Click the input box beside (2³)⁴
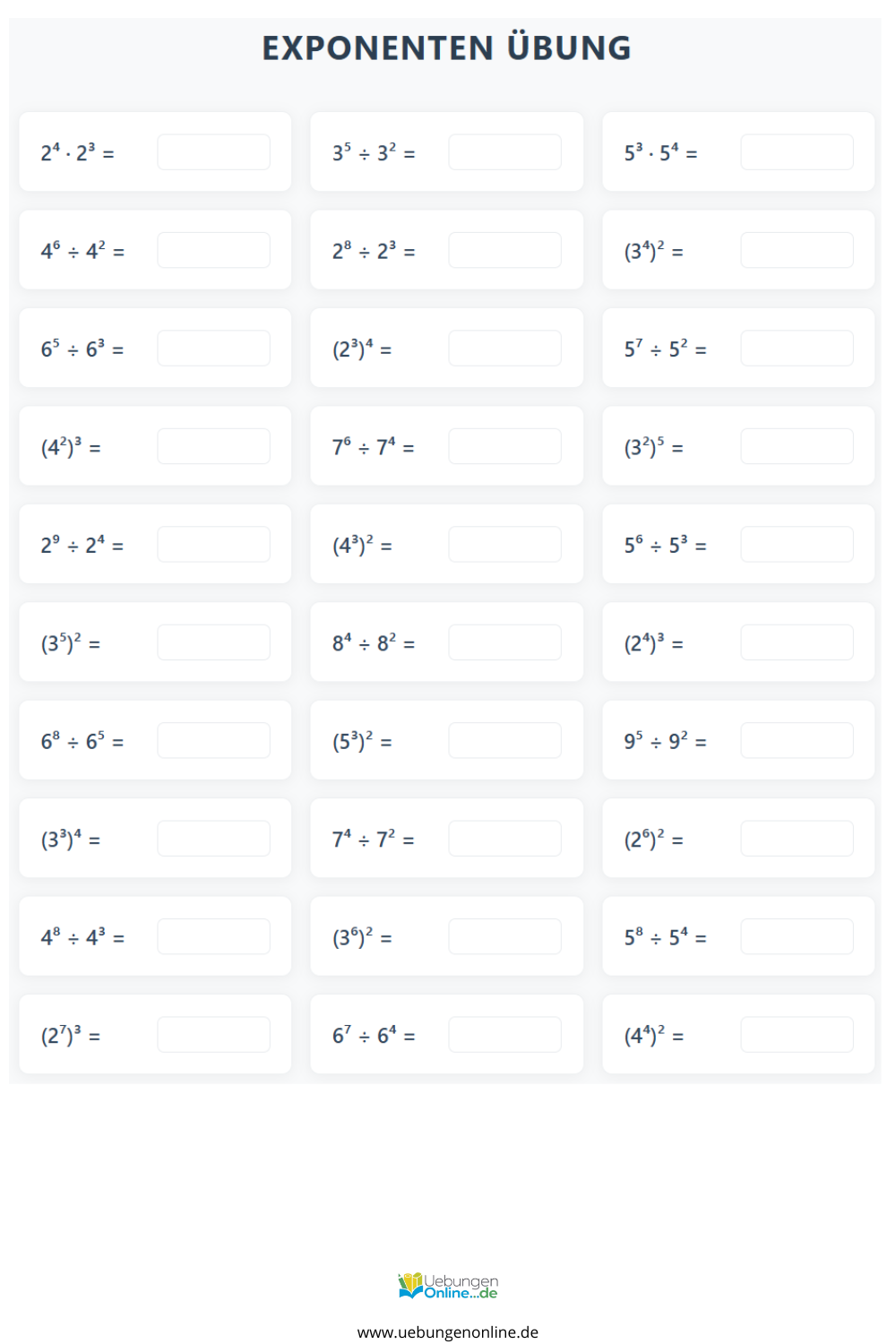 504,349
